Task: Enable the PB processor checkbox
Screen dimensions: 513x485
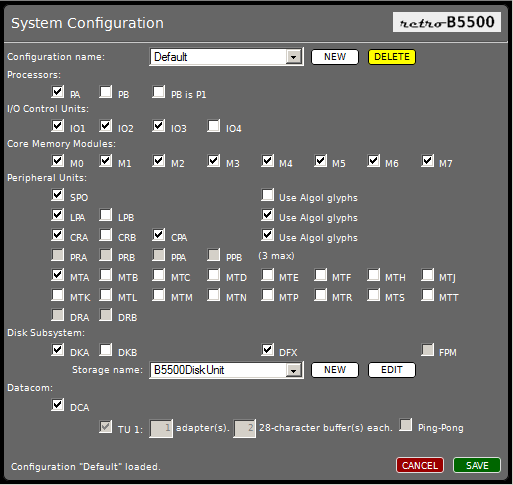Action: (106, 91)
